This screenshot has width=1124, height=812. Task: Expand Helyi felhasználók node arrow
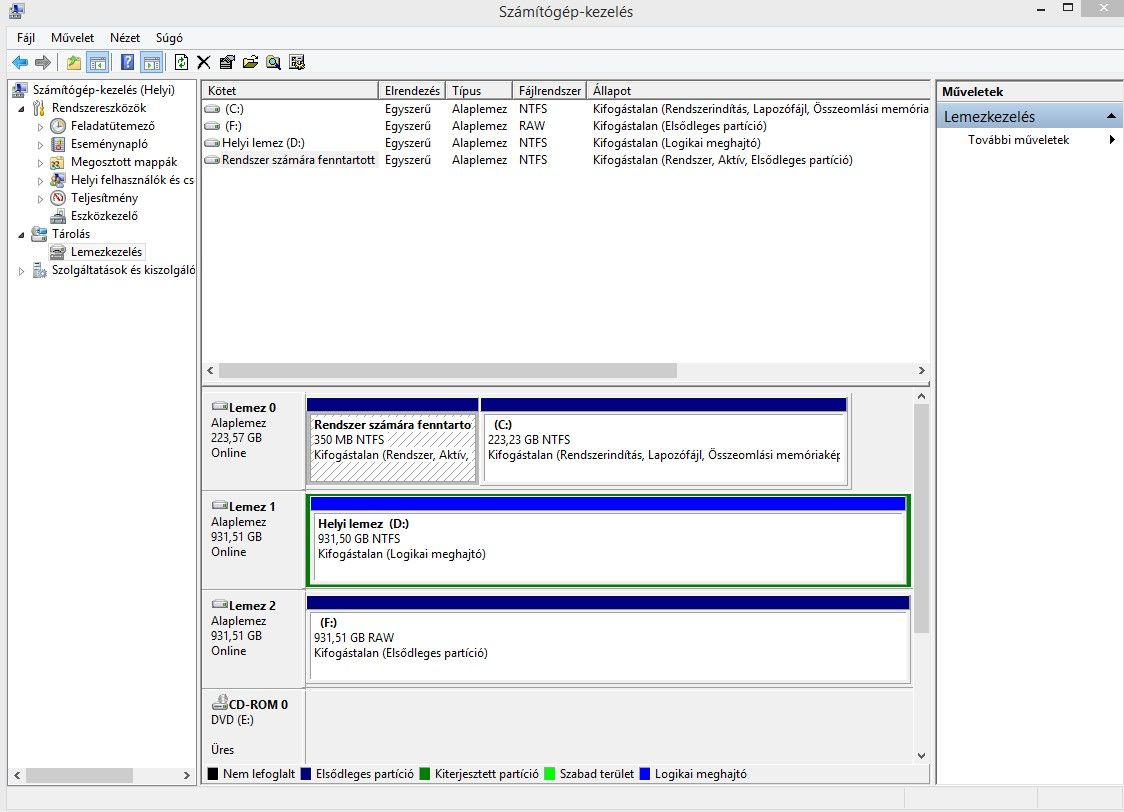pyautogui.click(x=40, y=181)
